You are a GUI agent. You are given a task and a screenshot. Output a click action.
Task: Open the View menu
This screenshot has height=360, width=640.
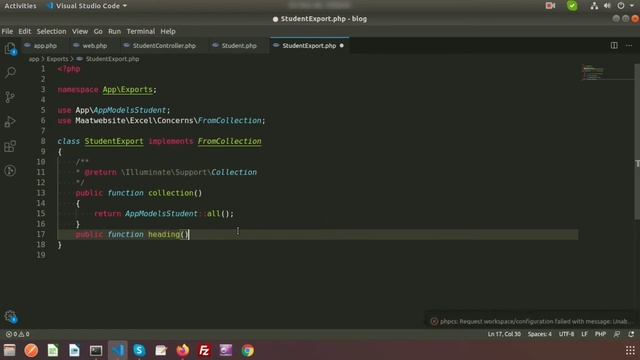(x=80, y=31)
